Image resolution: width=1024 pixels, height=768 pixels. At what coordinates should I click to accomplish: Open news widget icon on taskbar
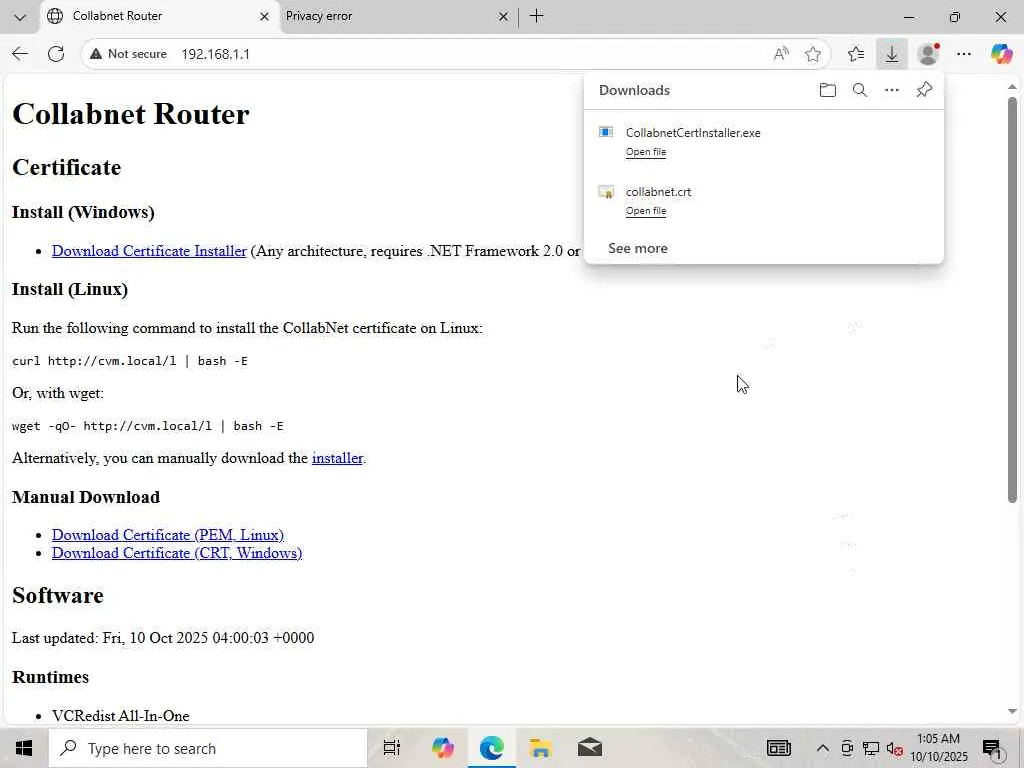(778, 748)
